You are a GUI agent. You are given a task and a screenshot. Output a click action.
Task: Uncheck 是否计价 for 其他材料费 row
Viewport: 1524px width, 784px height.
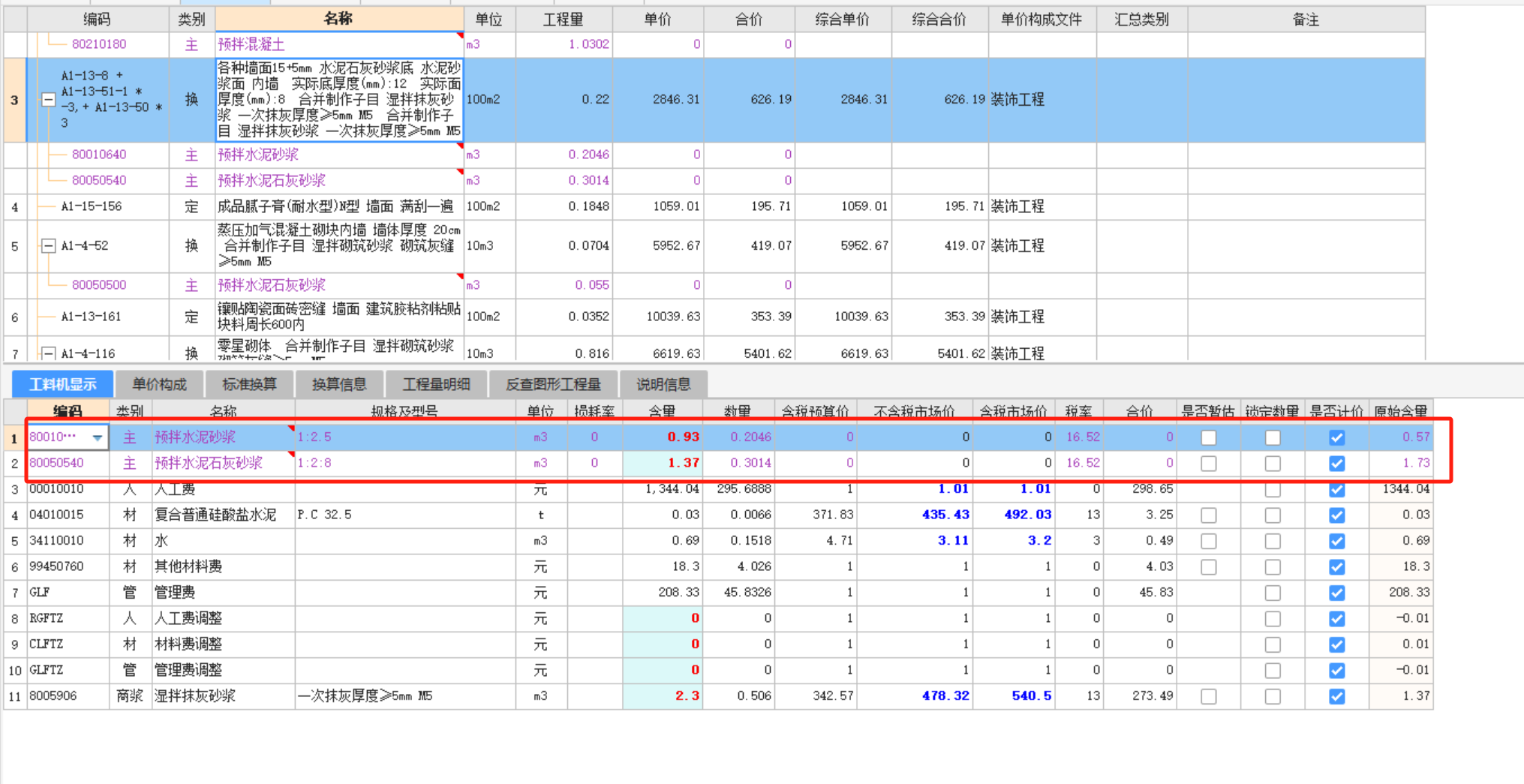1337,567
